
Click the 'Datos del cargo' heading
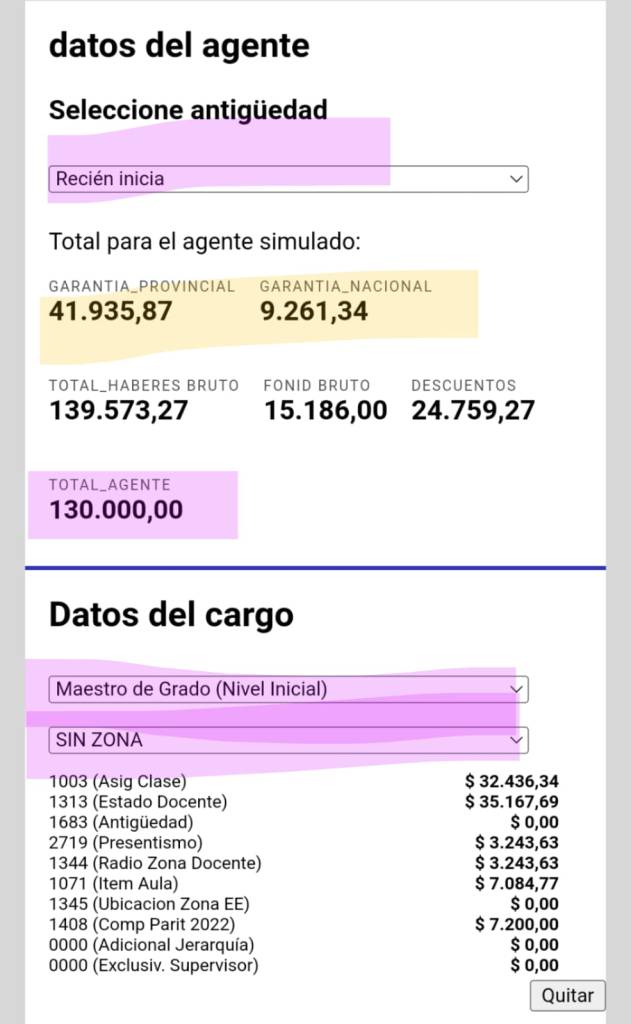(171, 614)
